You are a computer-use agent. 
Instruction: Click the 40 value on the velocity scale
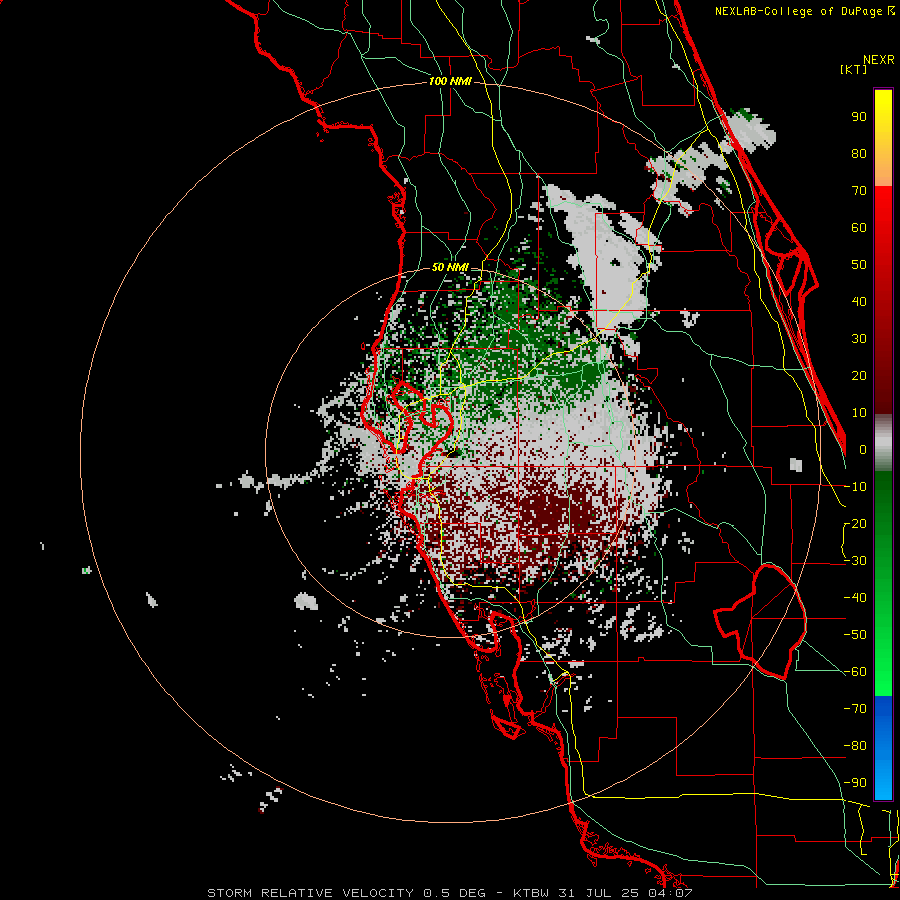(859, 301)
